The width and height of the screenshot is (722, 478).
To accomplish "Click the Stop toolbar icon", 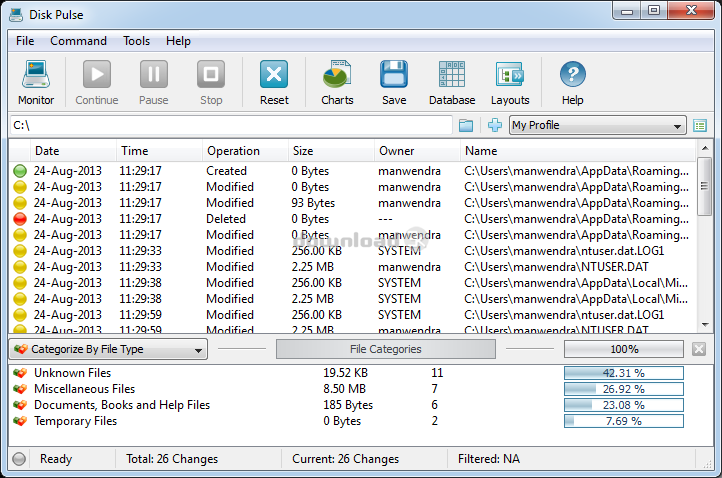I will 211,74.
